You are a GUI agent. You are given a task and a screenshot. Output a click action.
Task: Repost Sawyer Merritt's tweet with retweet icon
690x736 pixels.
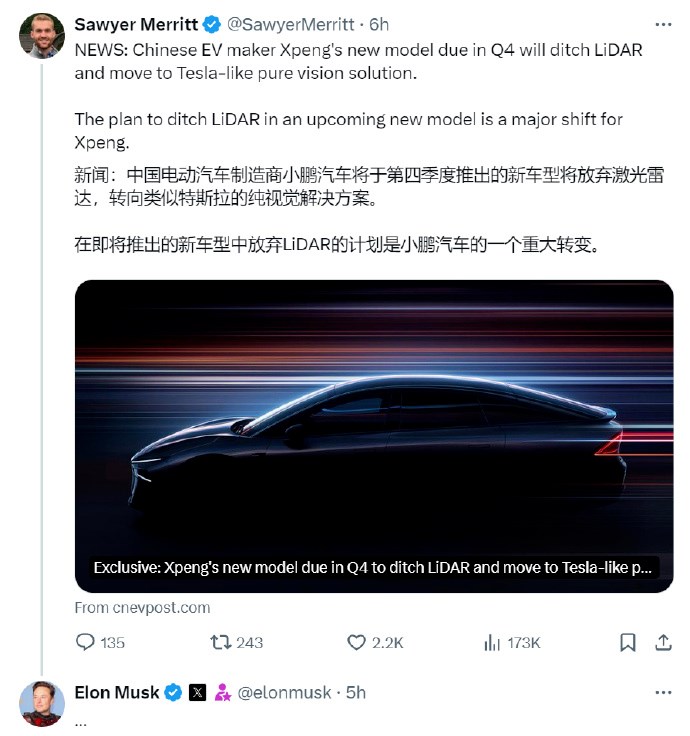point(220,642)
